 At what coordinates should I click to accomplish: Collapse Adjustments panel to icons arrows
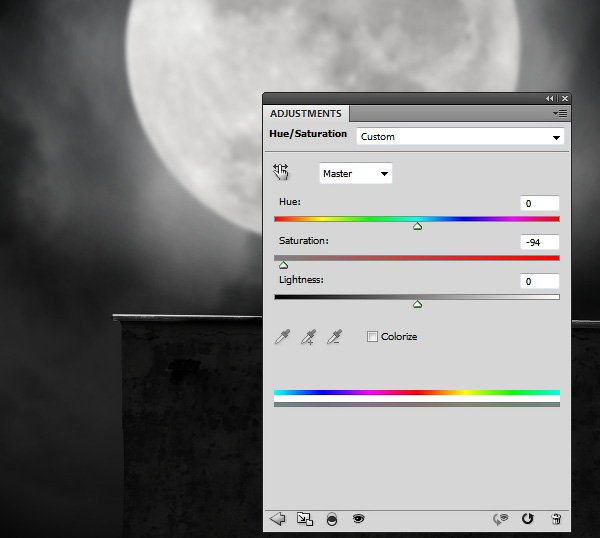pos(550,99)
